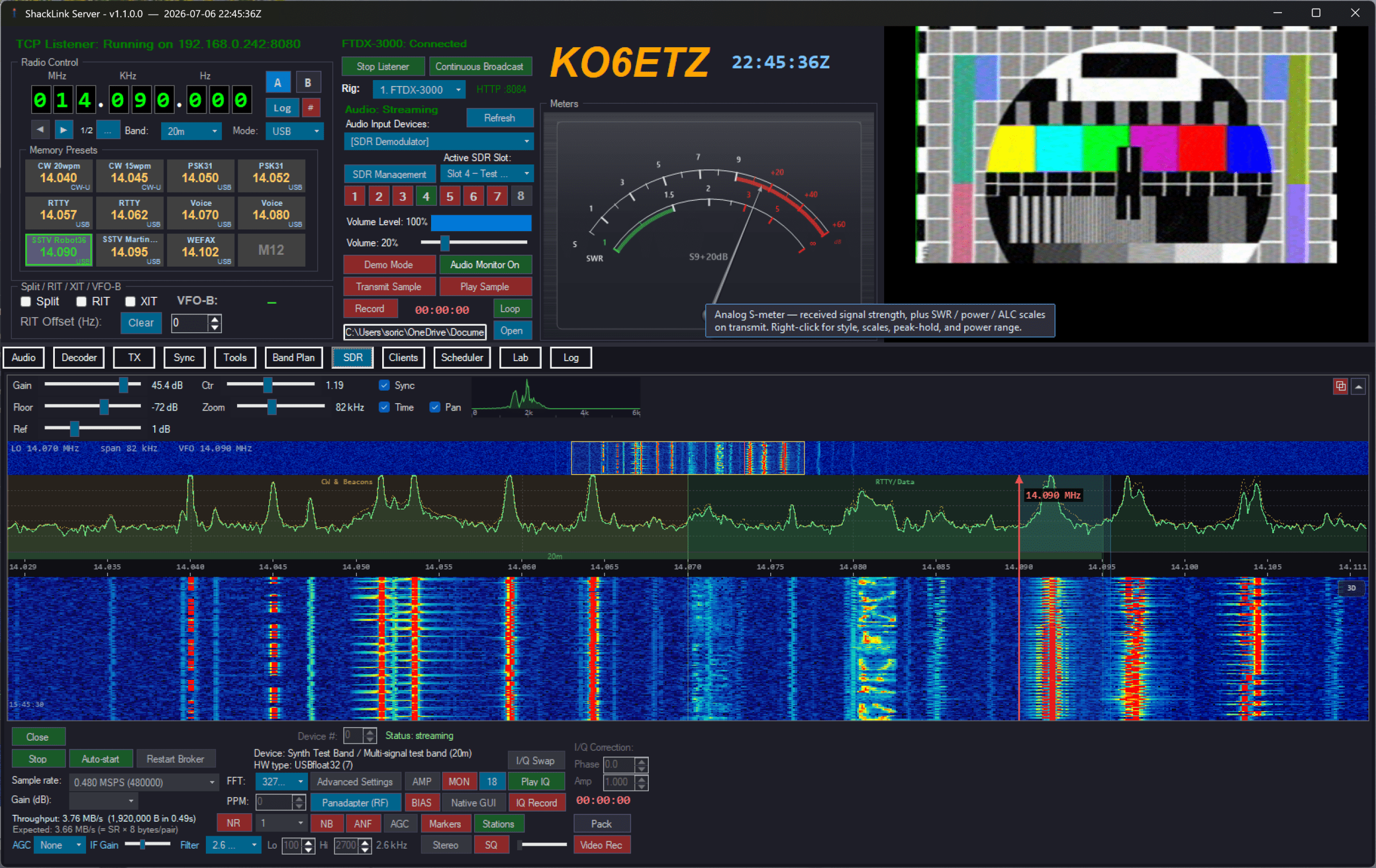The width and height of the screenshot is (1376, 868).
Task: Click the SSTV test pattern image
Action: pos(1125,145)
